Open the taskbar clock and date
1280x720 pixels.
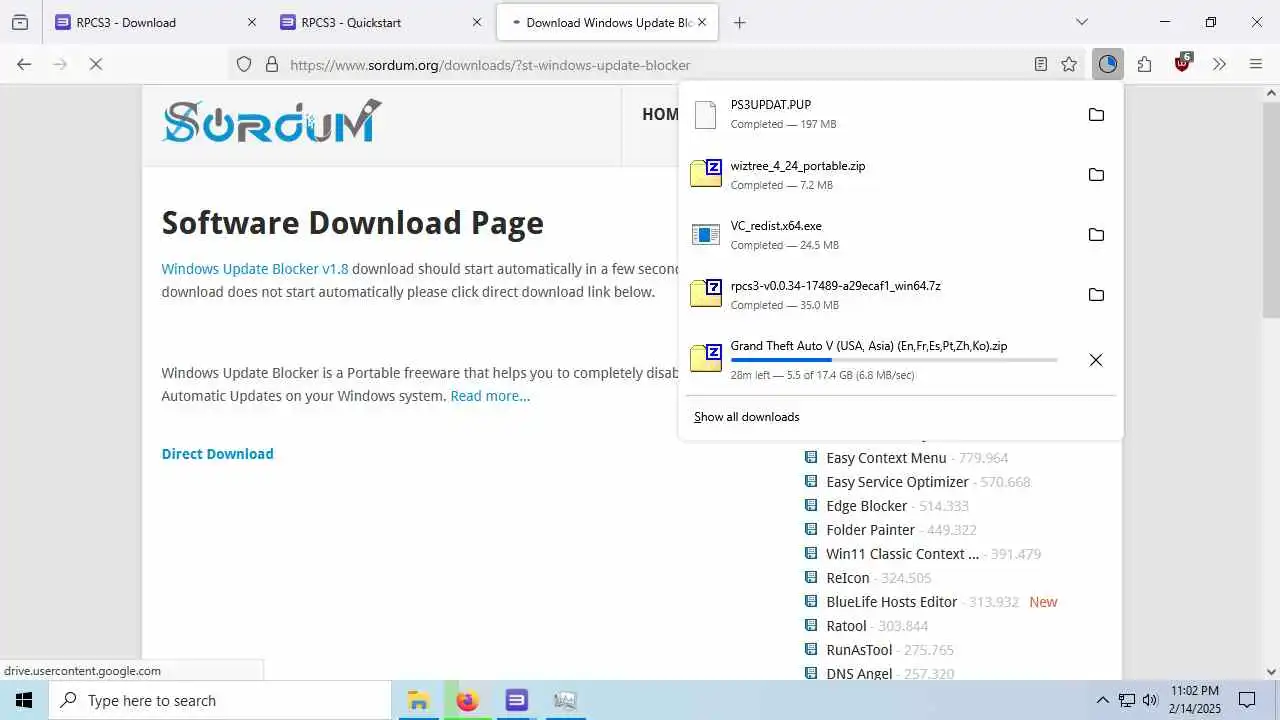click(1195, 700)
